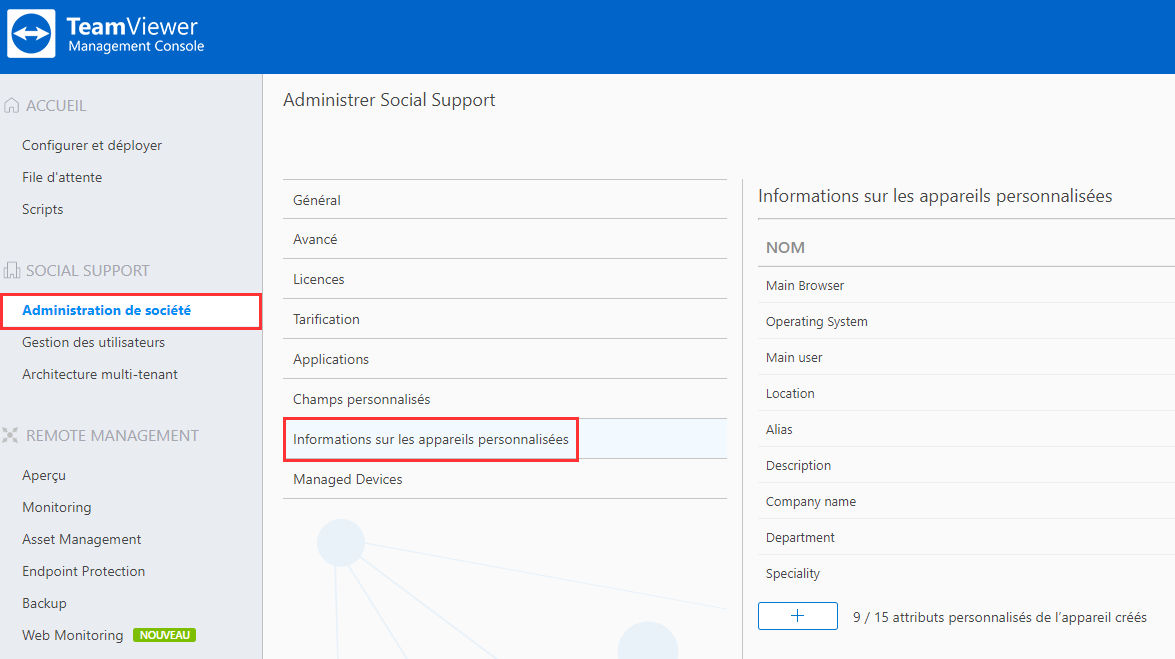Viewport: 1175px width, 659px height.
Task: Select the Speciality attribute row
Action: tap(966, 574)
